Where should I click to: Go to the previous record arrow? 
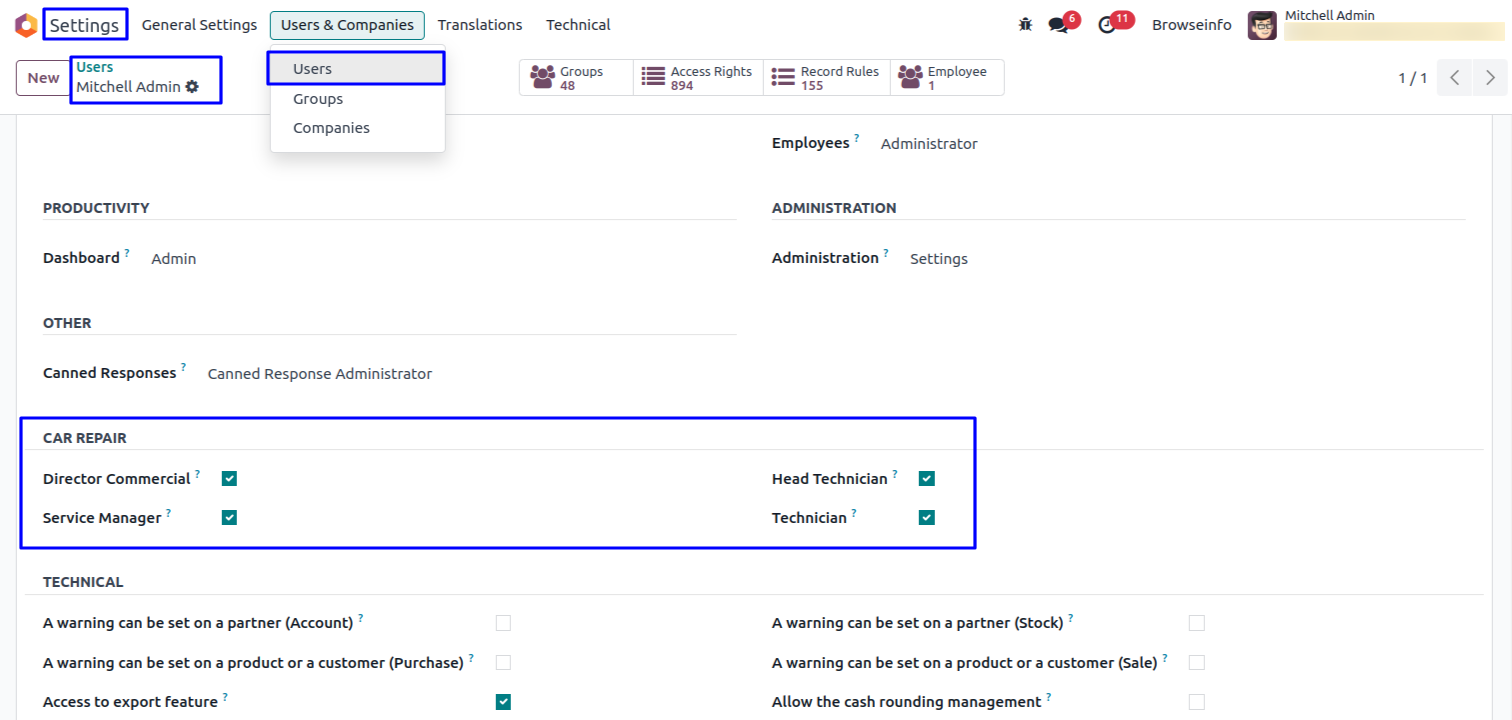click(x=1455, y=78)
